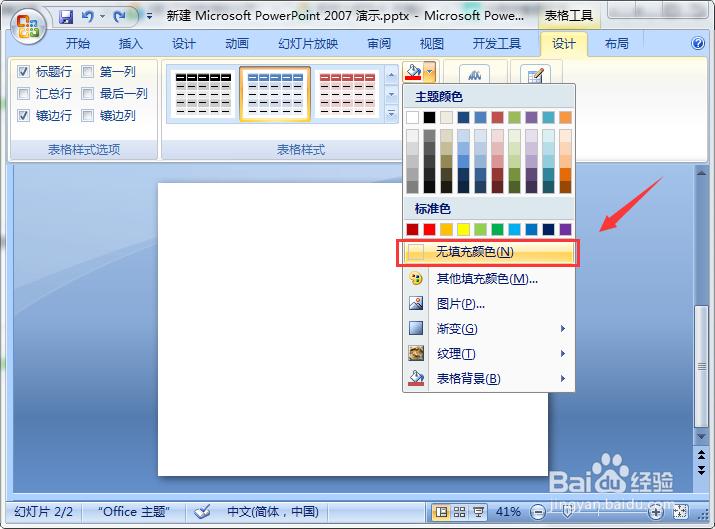Go to previous slide double arrow

[x=701, y=455]
